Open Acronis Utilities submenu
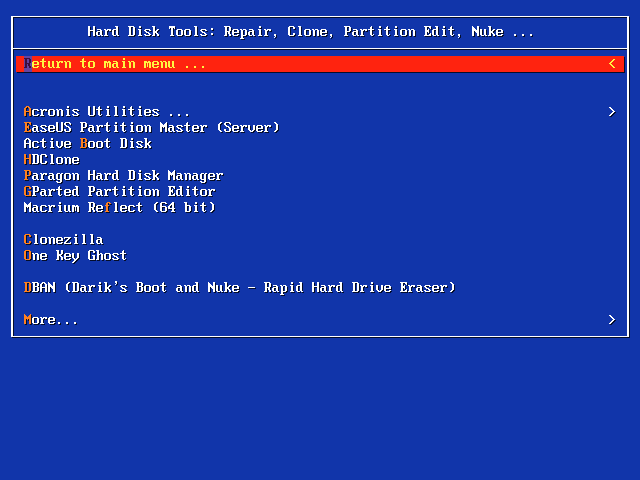The height and width of the screenshot is (480, 640). tap(107, 111)
